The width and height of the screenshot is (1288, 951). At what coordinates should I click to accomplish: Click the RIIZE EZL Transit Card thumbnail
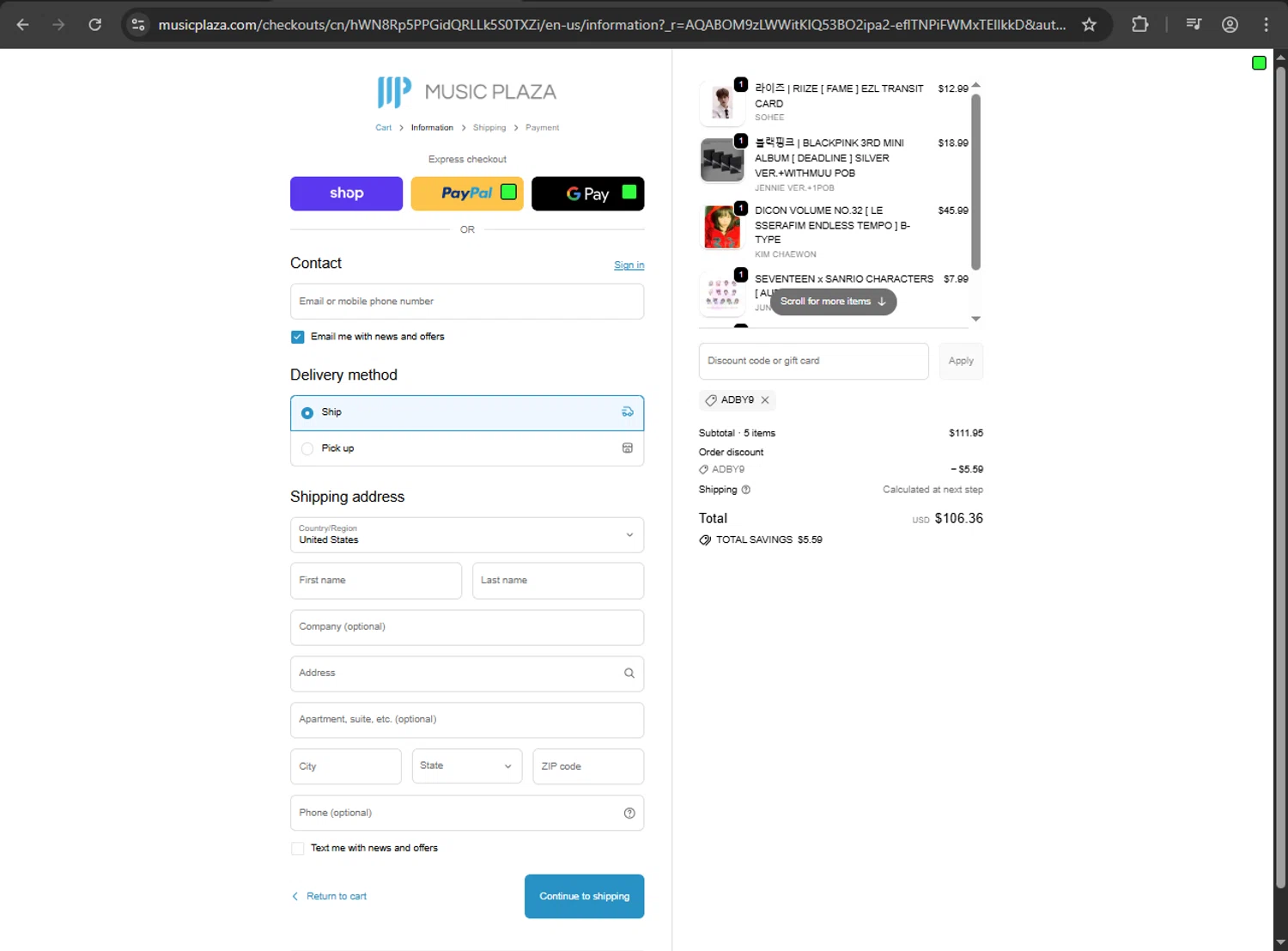click(722, 103)
